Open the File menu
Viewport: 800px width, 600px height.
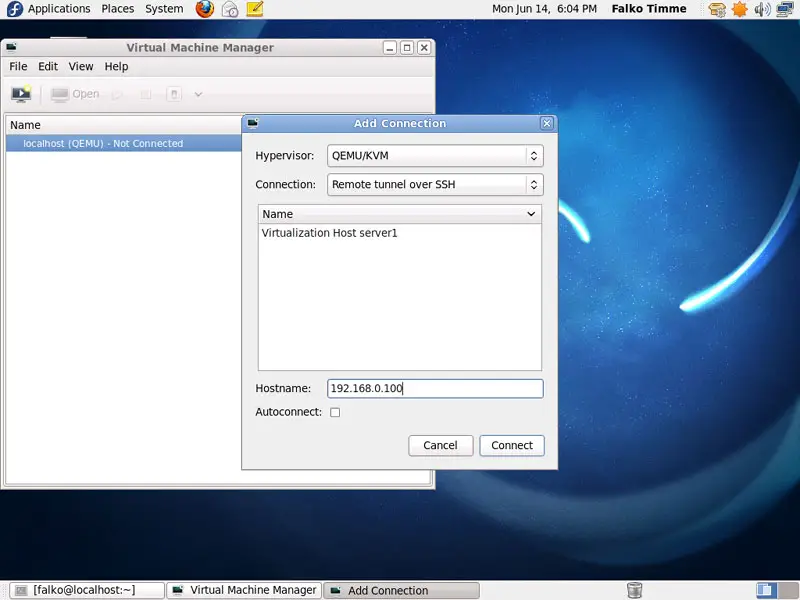[18, 66]
